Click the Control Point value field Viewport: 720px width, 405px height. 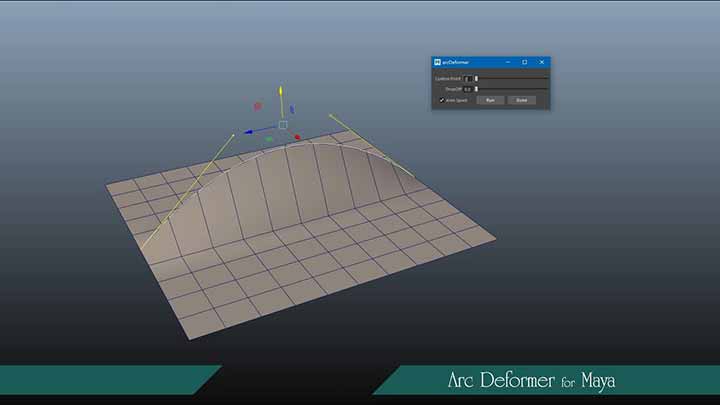pos(467,78)
